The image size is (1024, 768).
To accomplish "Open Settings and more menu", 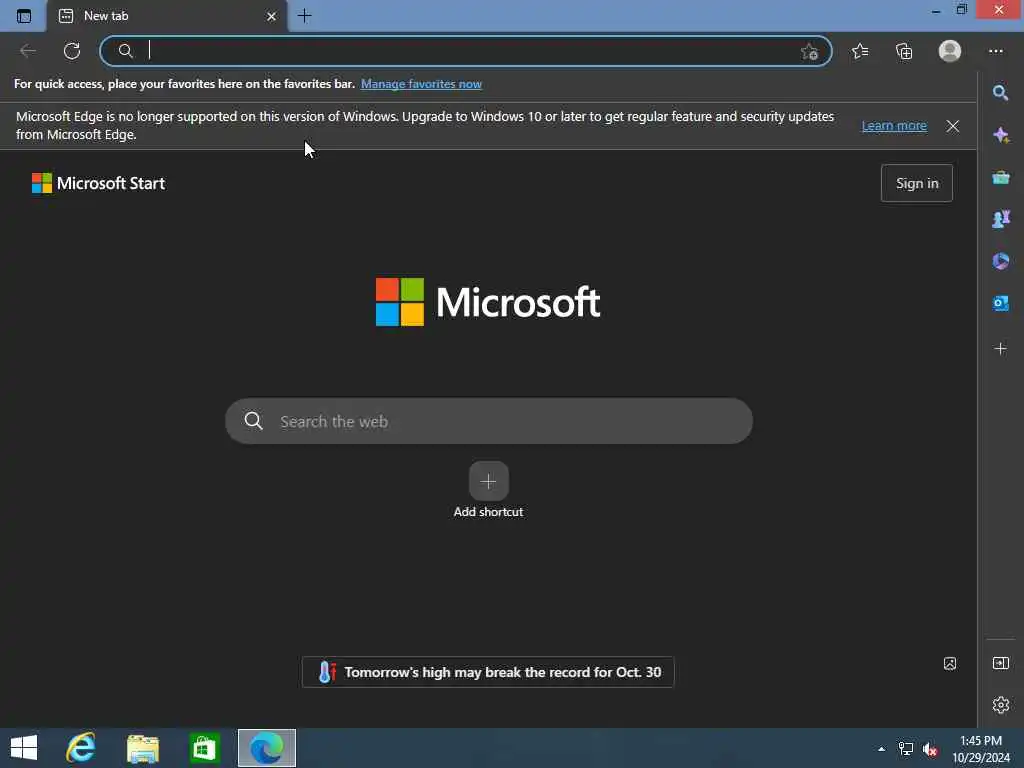I will pyautogui.click(x=996, y=51).
